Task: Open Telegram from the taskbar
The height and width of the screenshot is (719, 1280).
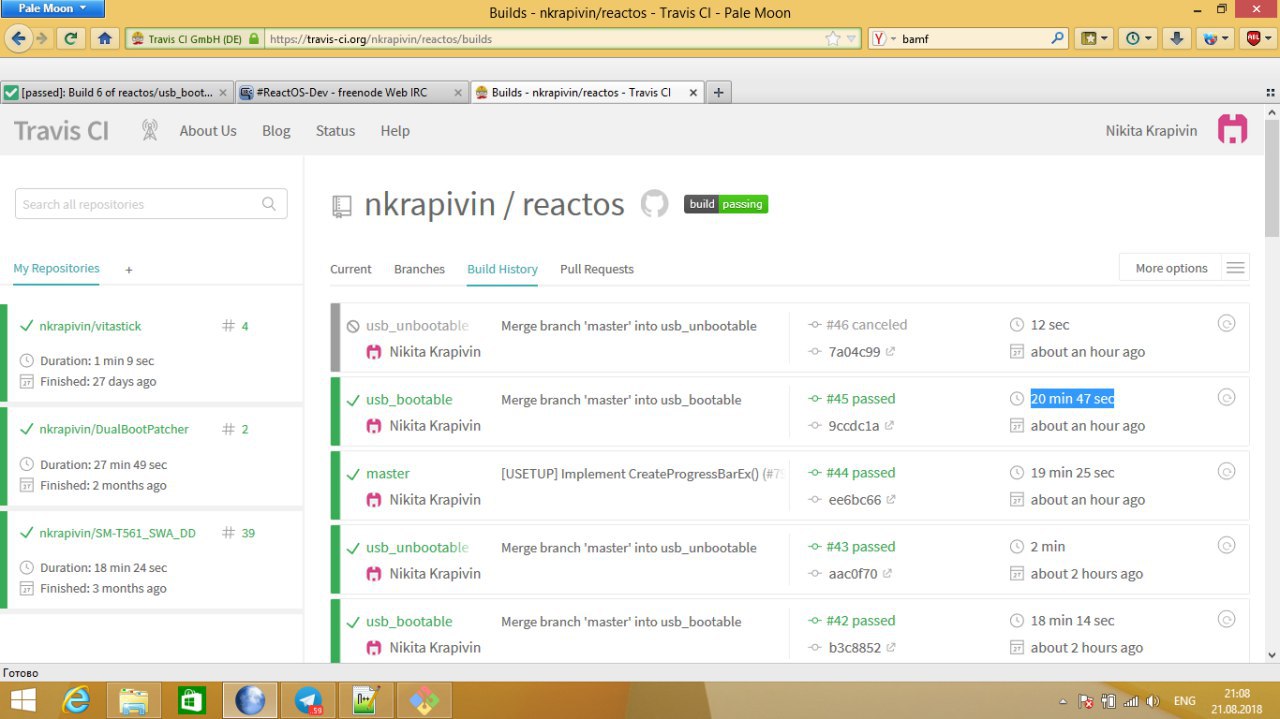Action: (307, 700)
